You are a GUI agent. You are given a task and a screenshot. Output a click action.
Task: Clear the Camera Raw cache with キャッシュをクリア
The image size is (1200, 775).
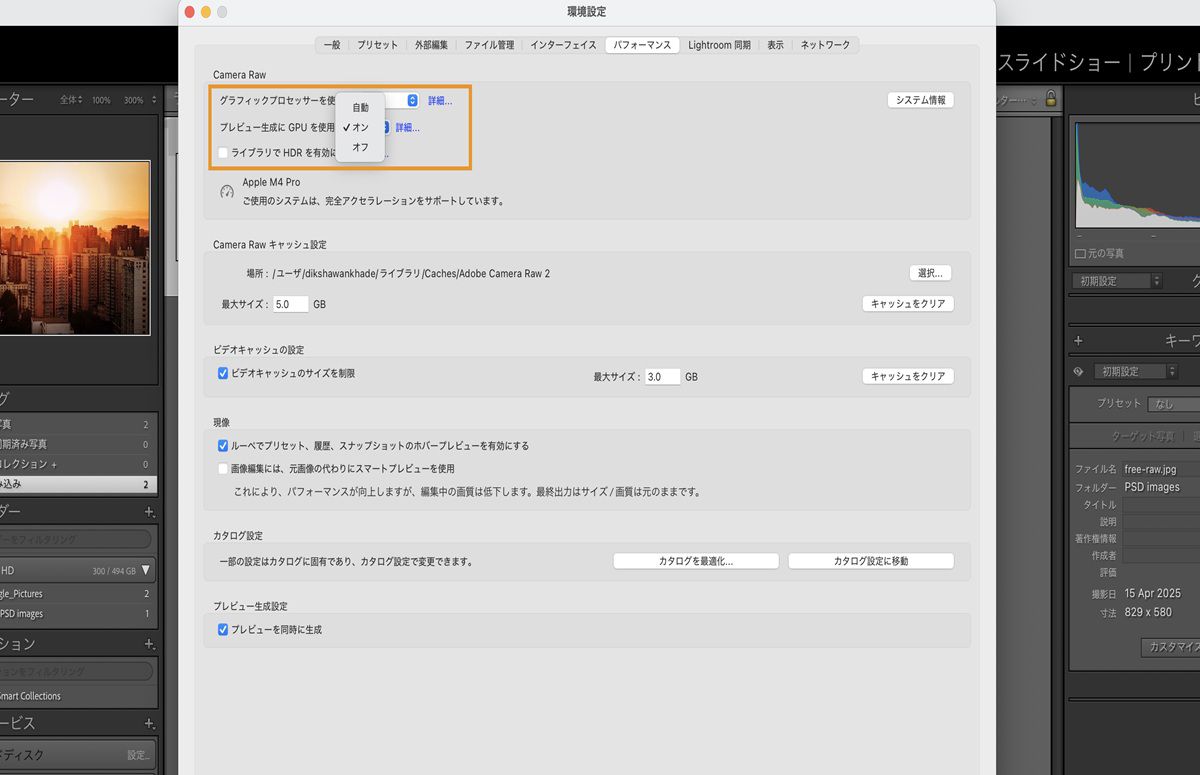coord(908,303)
